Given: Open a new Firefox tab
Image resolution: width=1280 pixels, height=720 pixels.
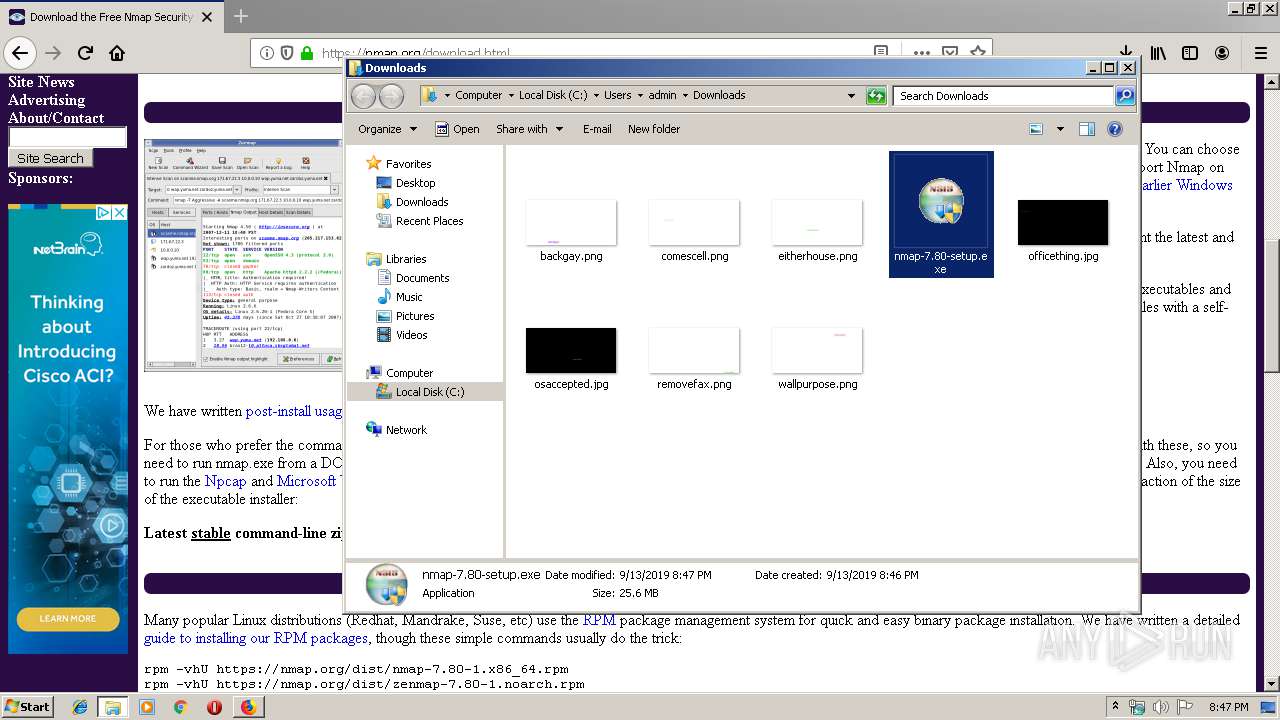Looking at the screenshot, I should 241,16.
